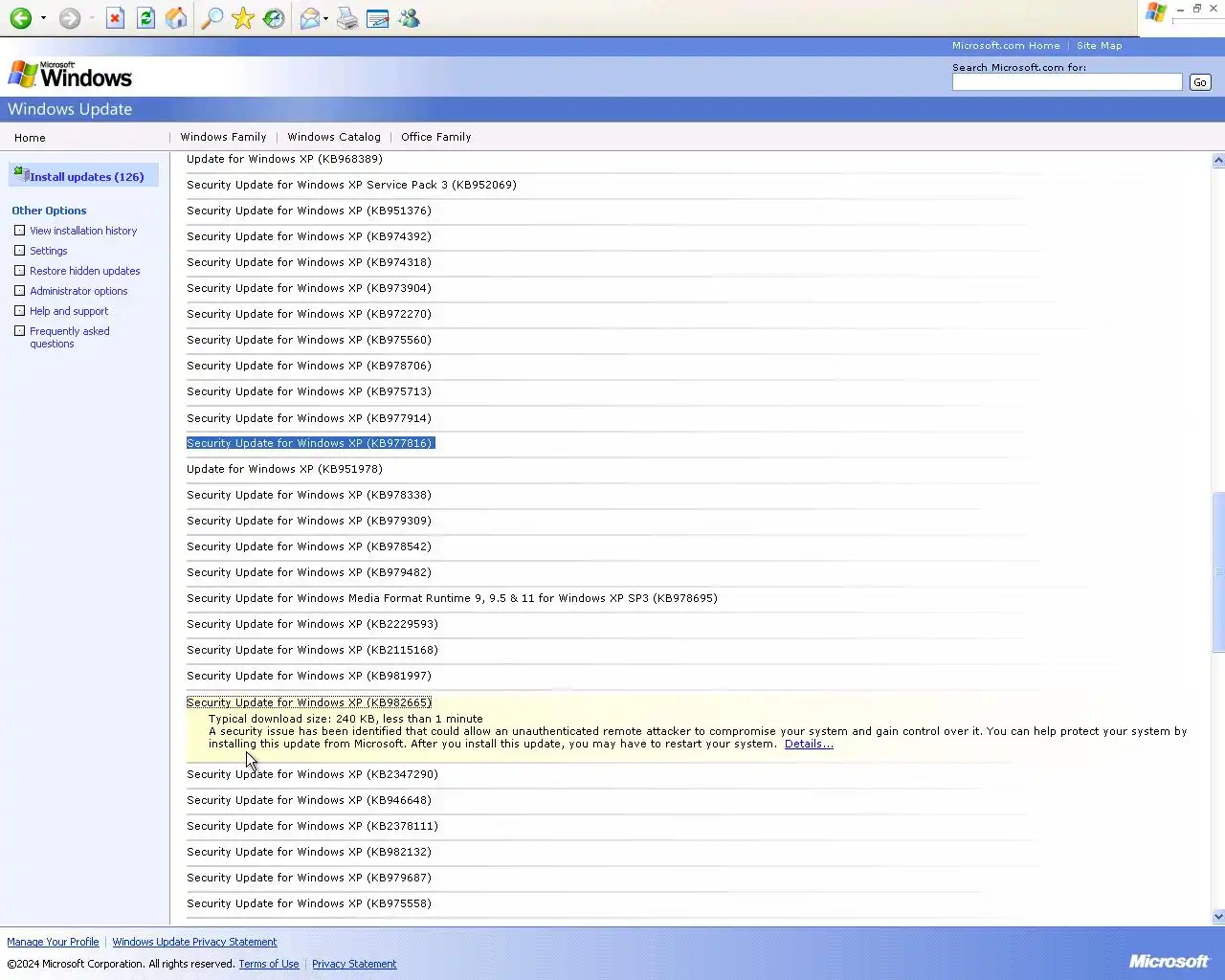1225x980 pixels.
Task: Click the box icon beside Help and support
Action: [19, 311]
